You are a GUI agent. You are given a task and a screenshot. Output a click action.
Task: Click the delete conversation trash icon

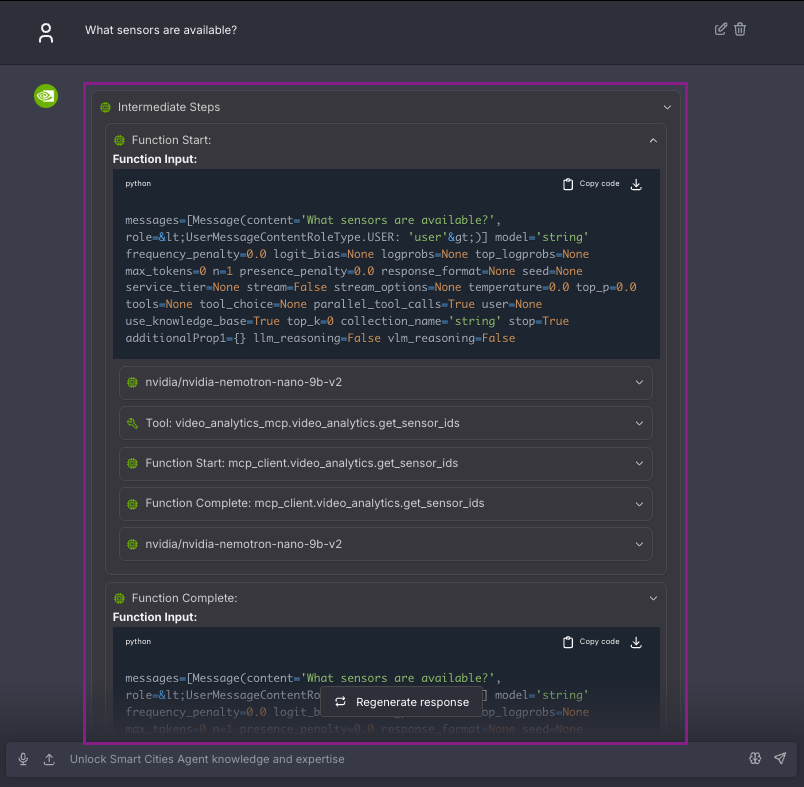(740, 29)
